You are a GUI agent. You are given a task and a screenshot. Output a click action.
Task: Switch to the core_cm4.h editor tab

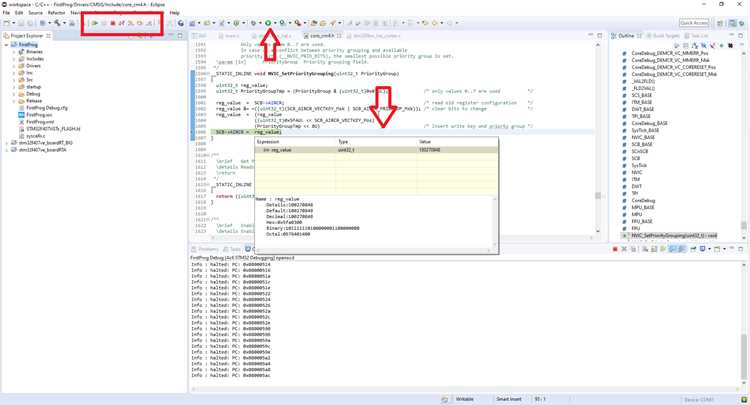(x=321, y=36)
